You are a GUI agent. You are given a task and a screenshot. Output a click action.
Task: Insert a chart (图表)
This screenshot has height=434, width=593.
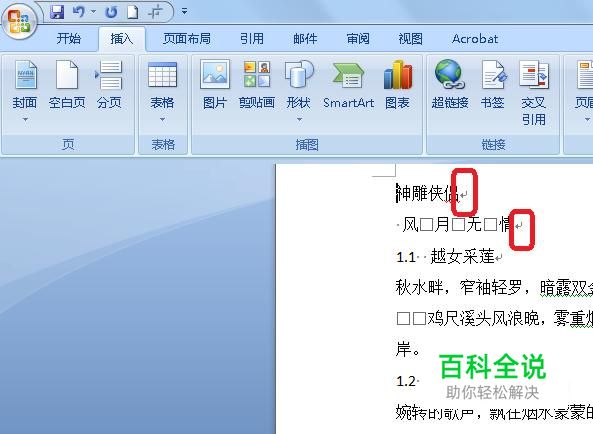(397, 85)
